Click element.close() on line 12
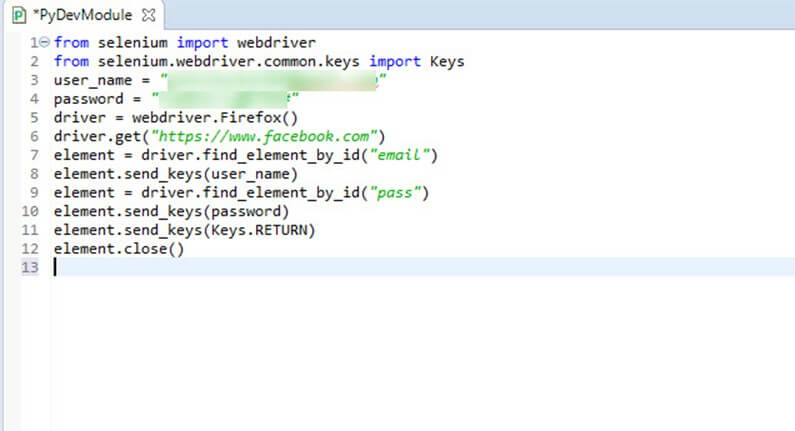Image resolution: width=795 pixels, height=431 pixels. (x=119, y=249)
